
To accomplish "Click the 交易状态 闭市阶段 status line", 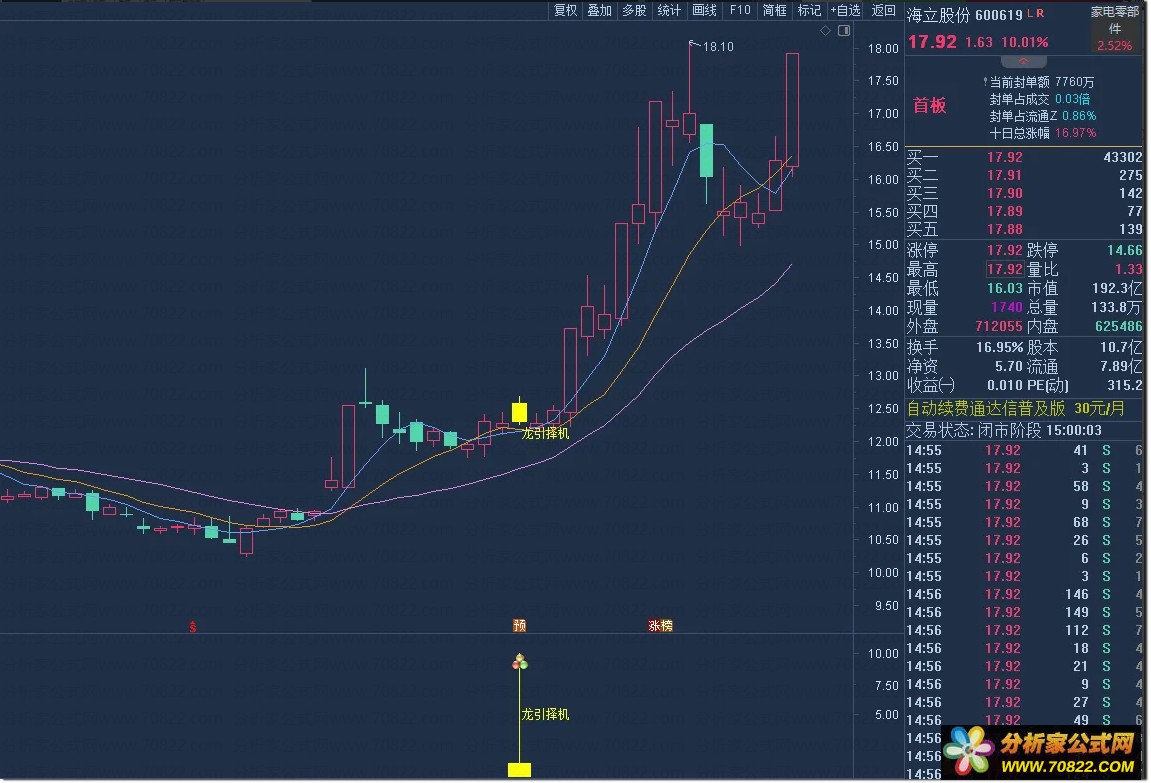I will [x=1004, y=430].
